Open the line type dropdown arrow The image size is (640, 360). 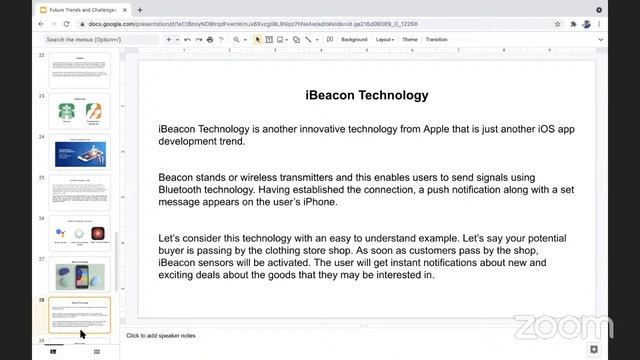click(317, 40)
